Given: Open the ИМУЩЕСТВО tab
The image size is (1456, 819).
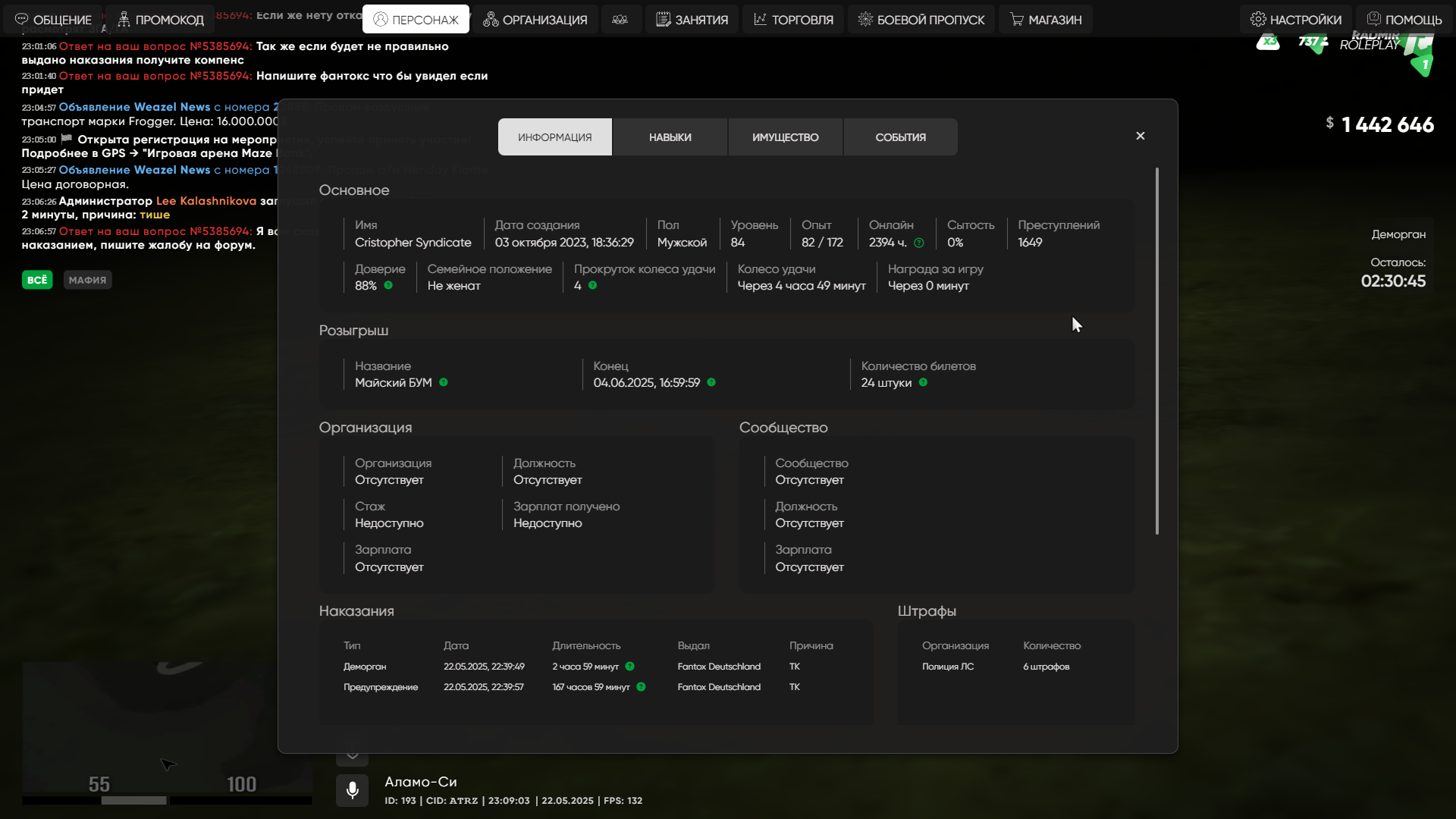Looking at the screenshot, I should (785, 137).
